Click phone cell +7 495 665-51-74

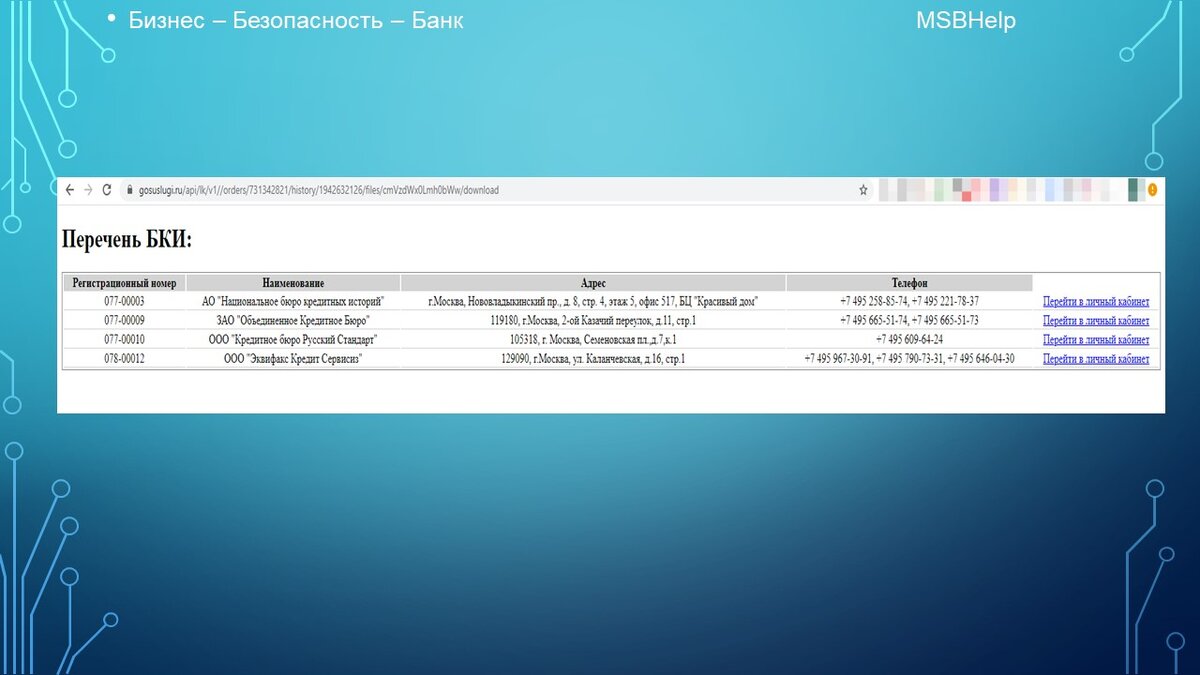point(909,321)
